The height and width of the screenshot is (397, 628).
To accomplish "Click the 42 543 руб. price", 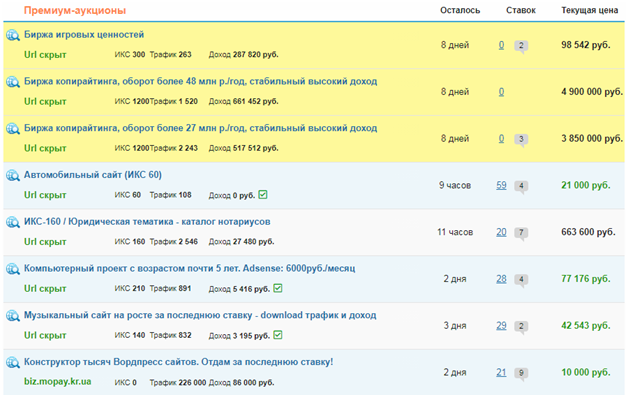I will pos(586,326).
